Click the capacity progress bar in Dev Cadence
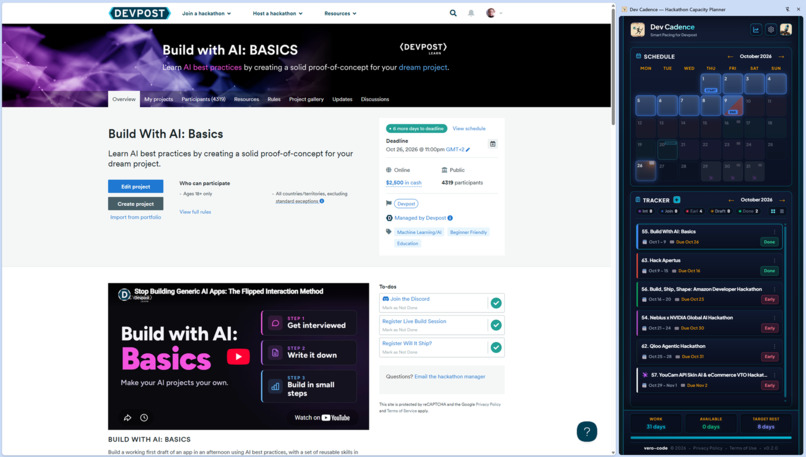The image size is (806, 457). point(710,437)
